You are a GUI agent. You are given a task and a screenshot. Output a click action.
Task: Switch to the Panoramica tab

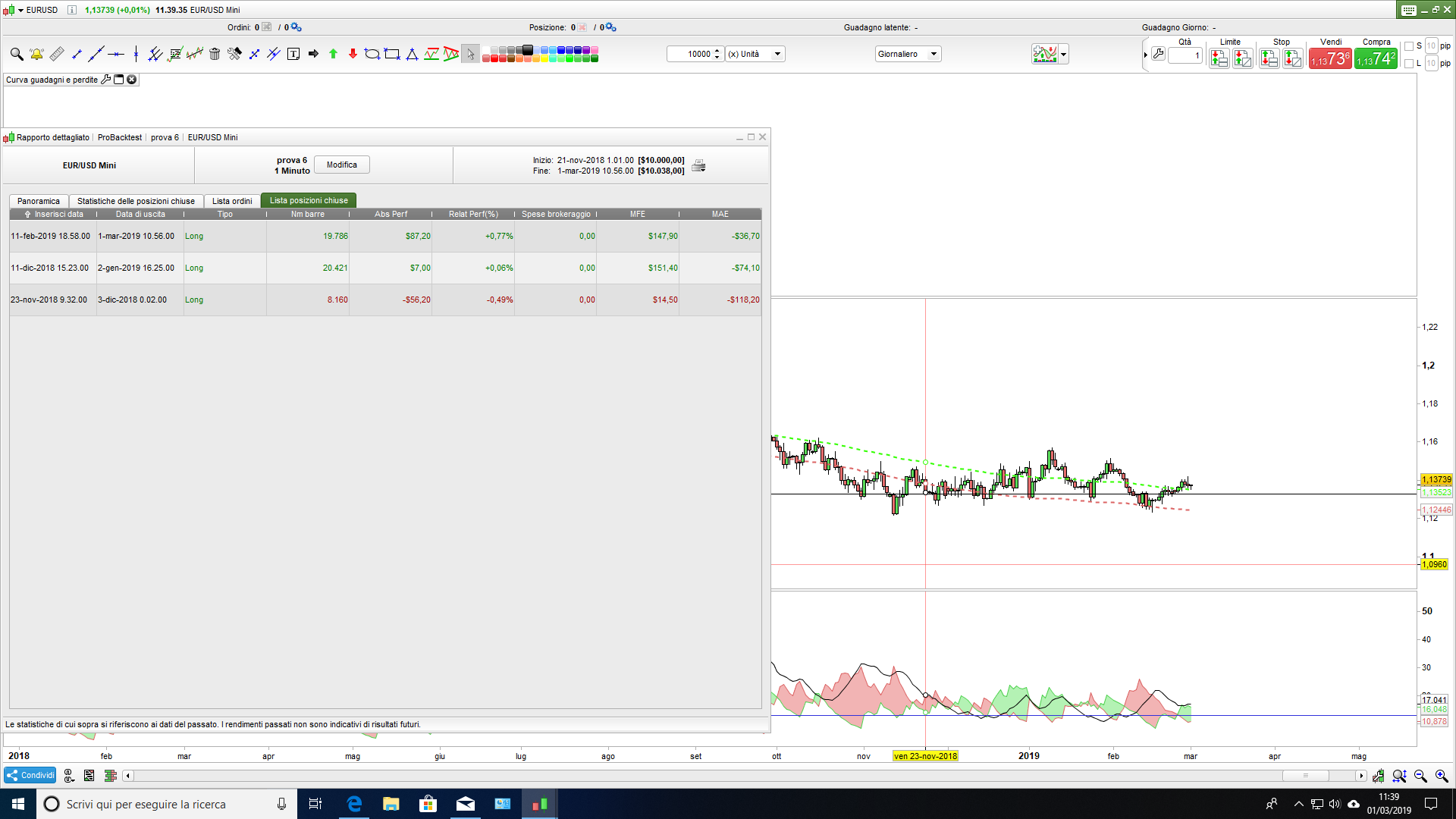click(39, 201)
